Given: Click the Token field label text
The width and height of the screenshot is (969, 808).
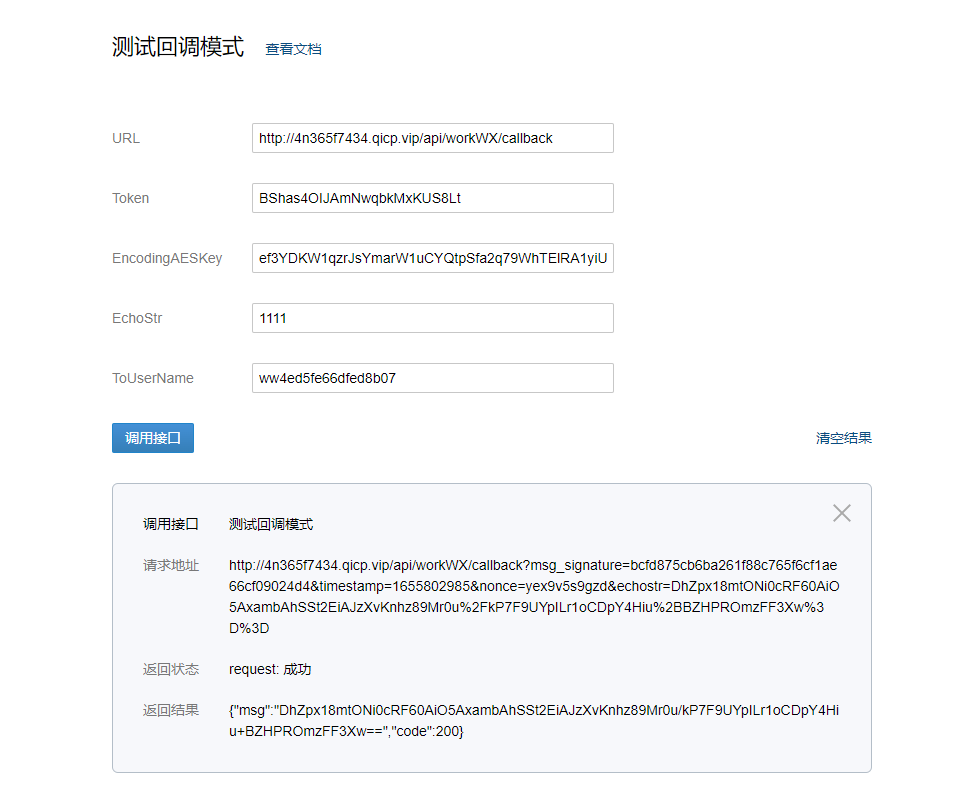Looking at the screenshot, I should tap(130, 197).
